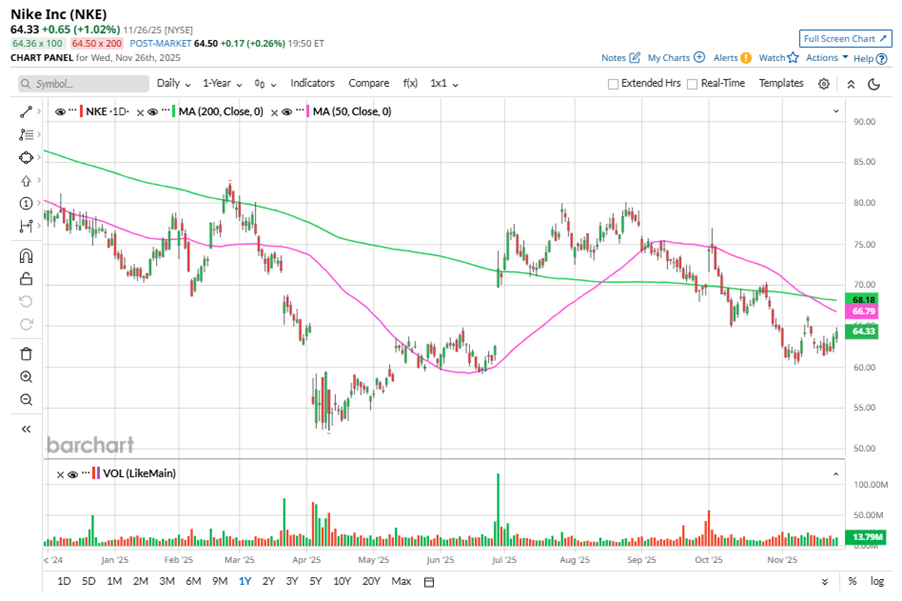Open the calendar date range icon
Viewport: 902px width, 601px height.
click(x=429, y=582)
